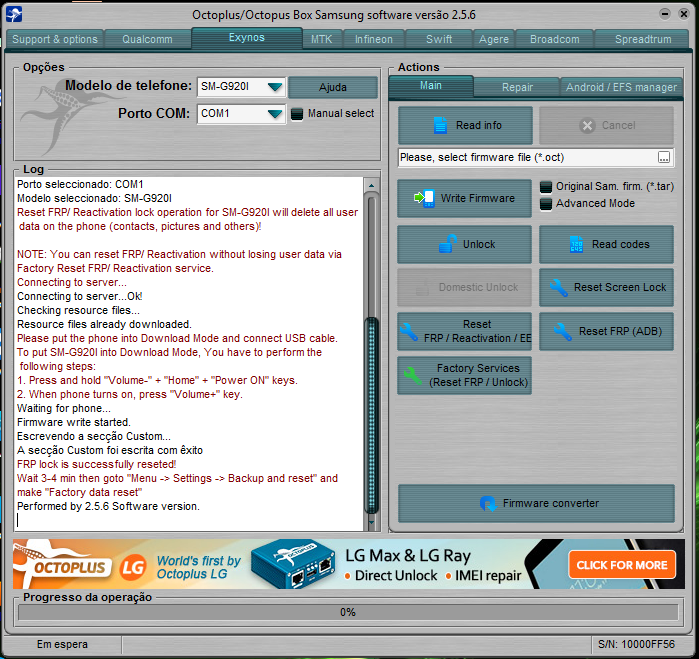Screen dimensions: 699x659
Task: Click the Reset Screen Lock button
Action: pos(606,288)
